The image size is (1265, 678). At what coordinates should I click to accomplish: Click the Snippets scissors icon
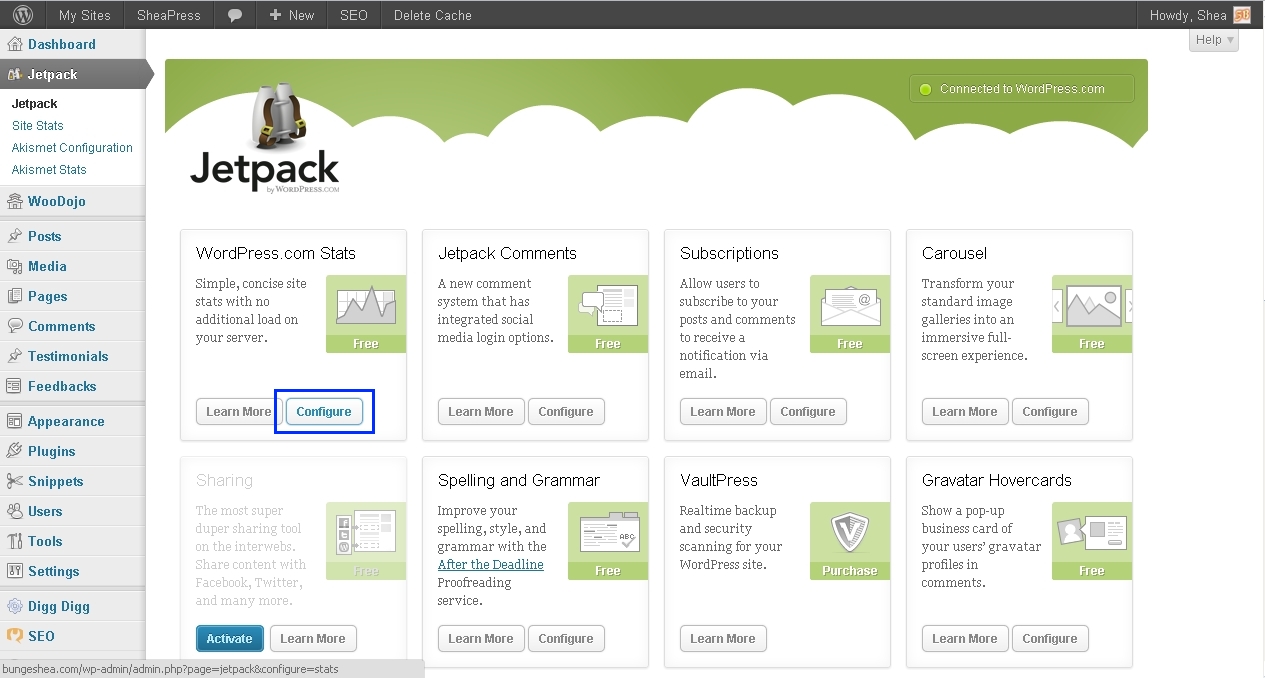15,481
